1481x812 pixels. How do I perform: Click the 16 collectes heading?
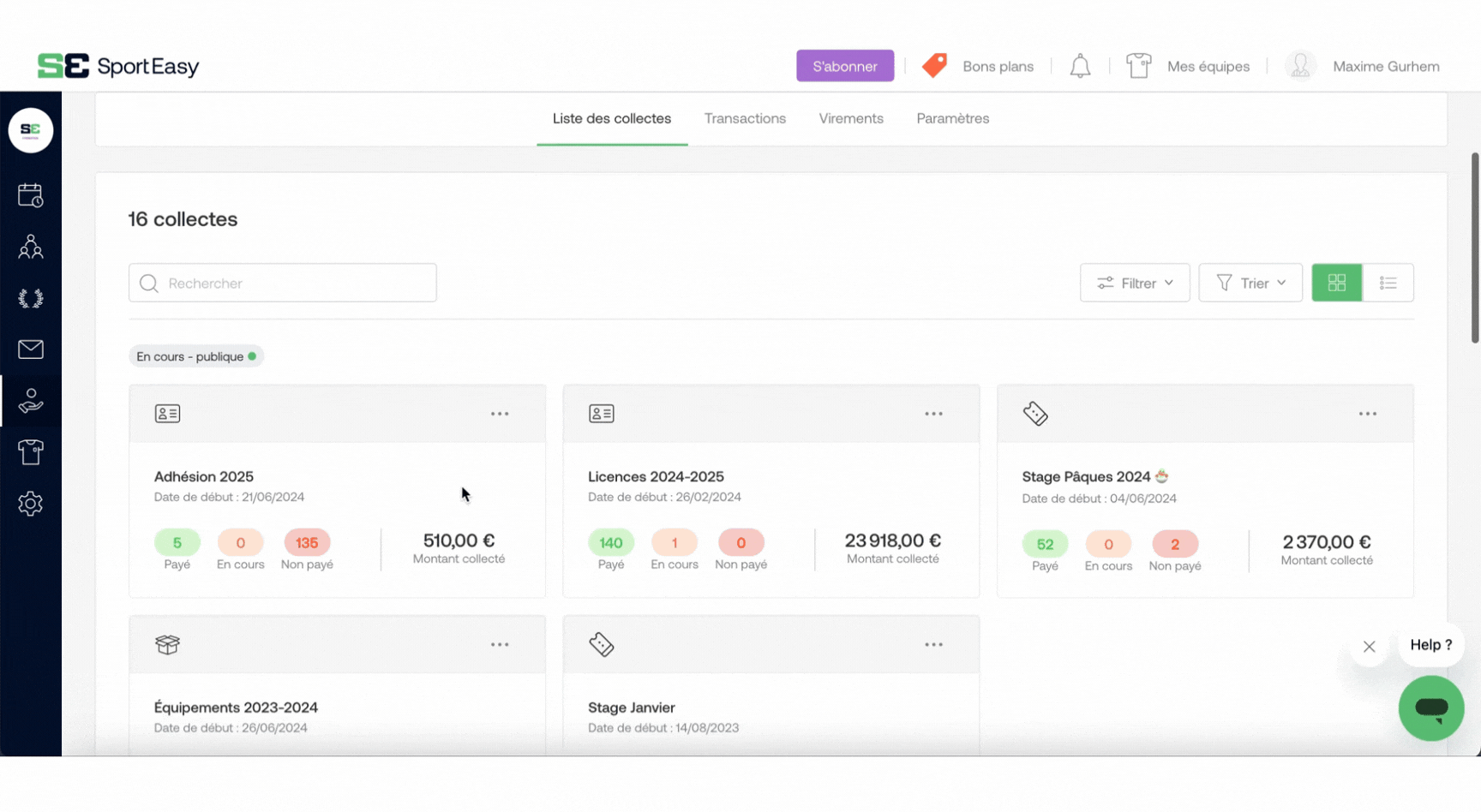pos(183,219)
